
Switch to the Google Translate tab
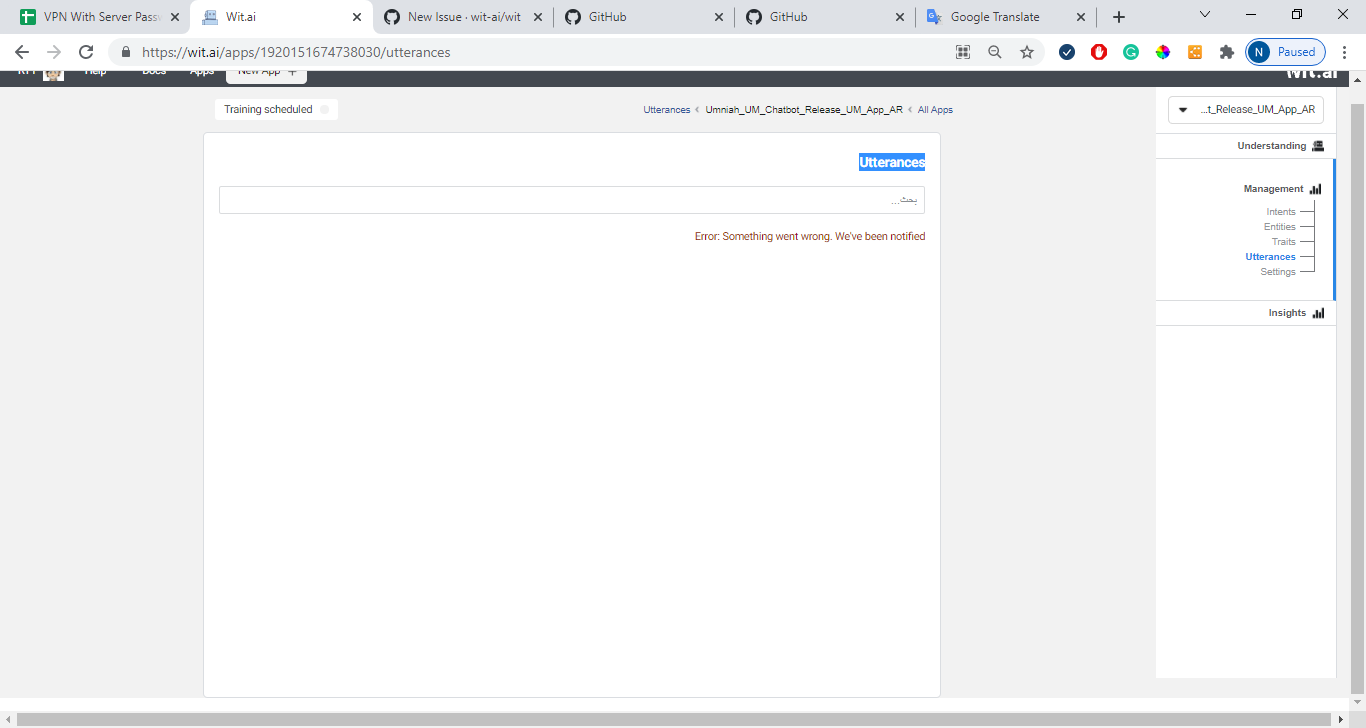994,16
